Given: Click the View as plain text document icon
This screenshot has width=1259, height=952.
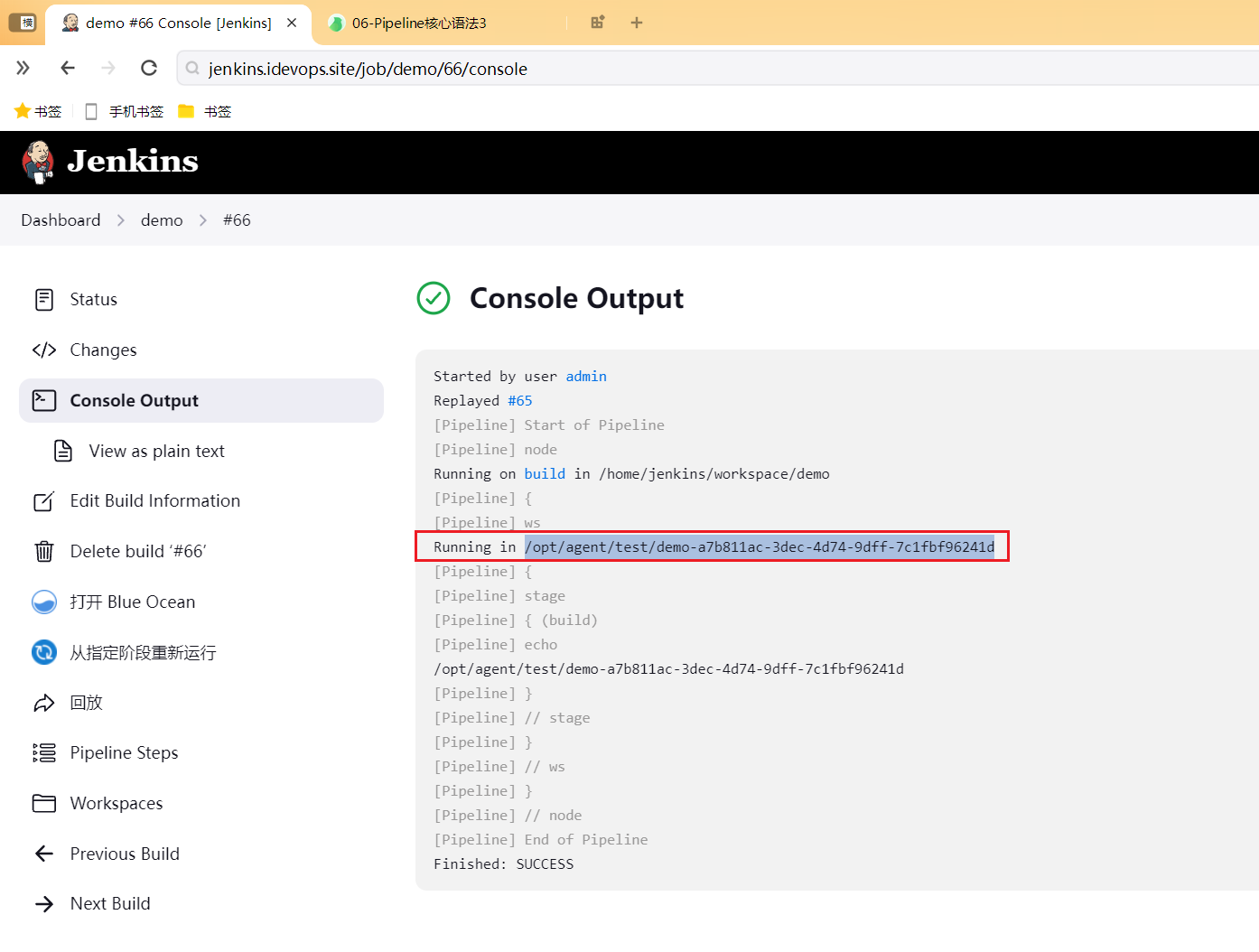Looking at the screenshot, I should point(63,451).
